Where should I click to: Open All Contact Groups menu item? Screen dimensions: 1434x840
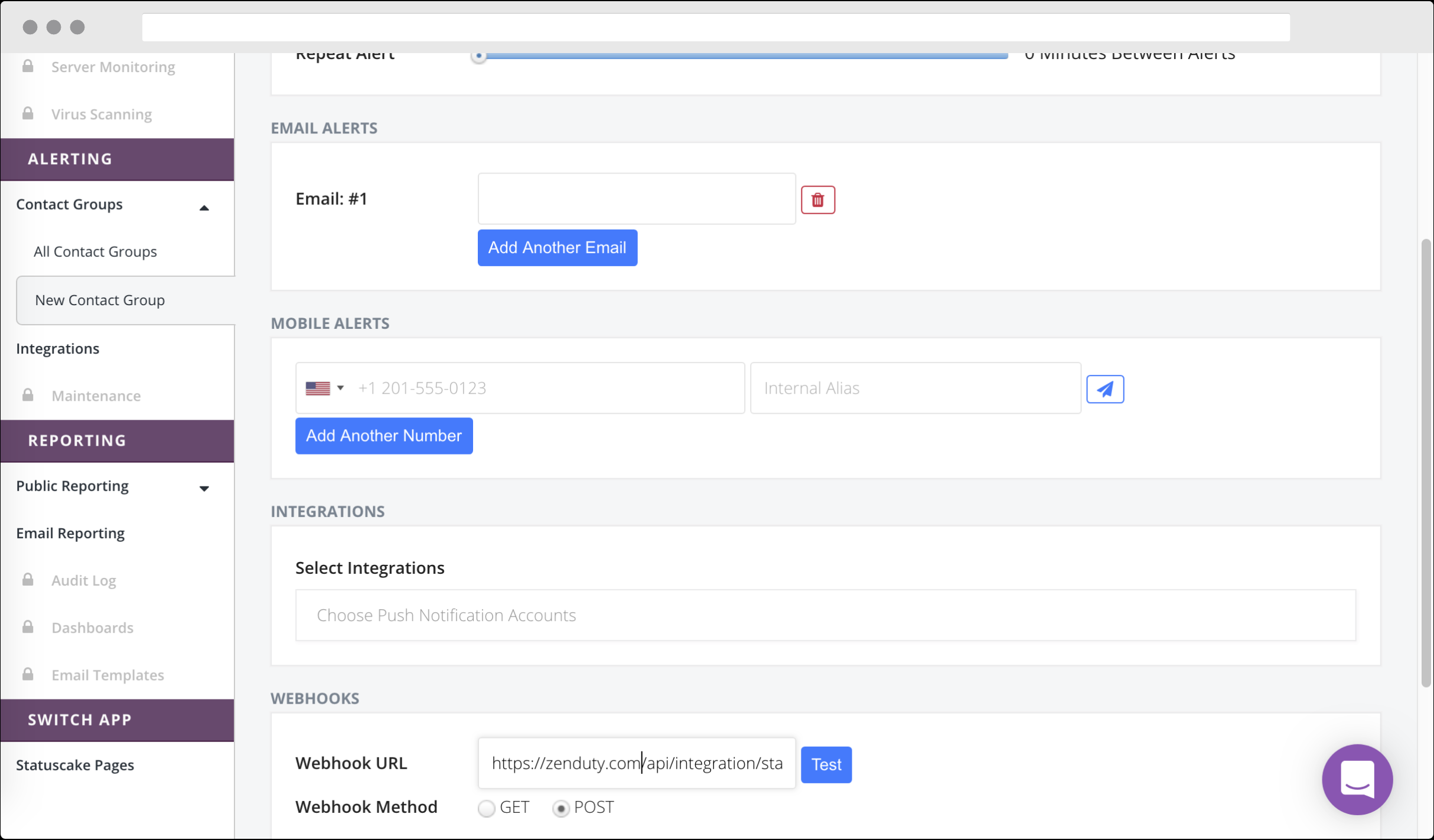[x=95, y=251]
